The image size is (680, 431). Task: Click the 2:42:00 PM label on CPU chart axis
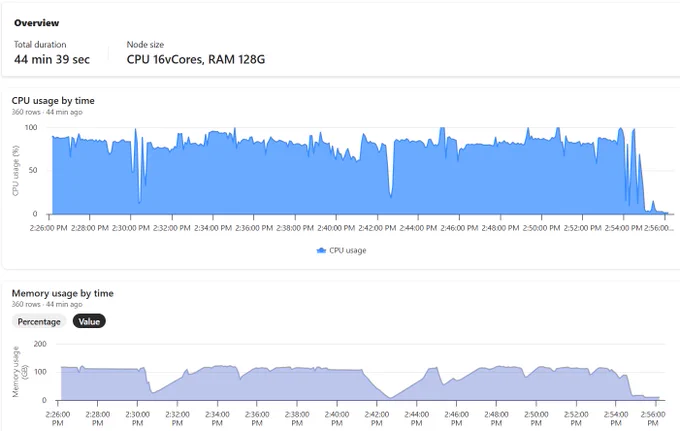coord(377,228)
